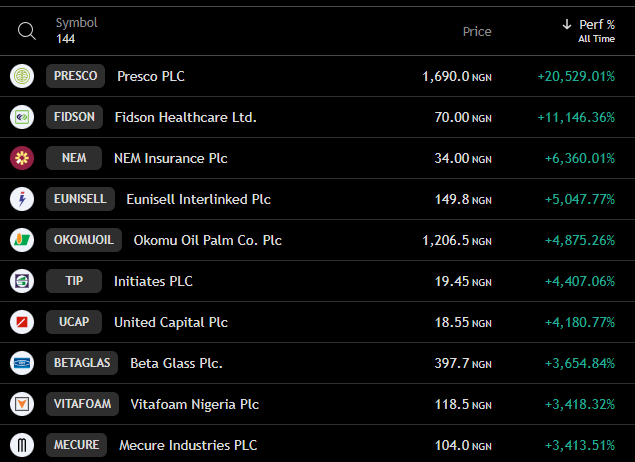635x462 pixels.
Task: Select the Okomu Oil Palm Co. Plc name
Action: 207,240
